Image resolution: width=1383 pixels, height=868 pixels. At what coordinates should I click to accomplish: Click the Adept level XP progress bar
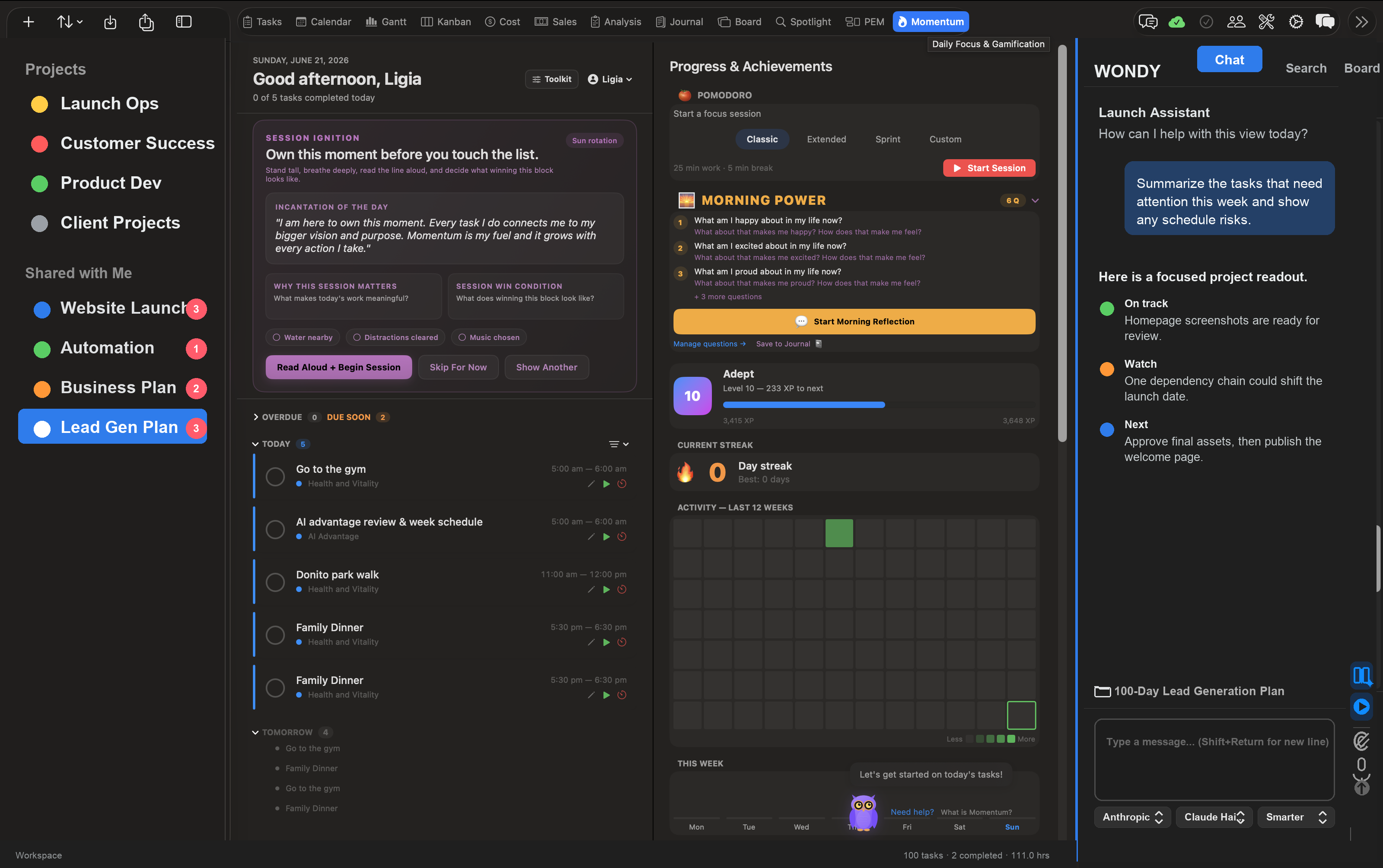[x=878, y=405]
